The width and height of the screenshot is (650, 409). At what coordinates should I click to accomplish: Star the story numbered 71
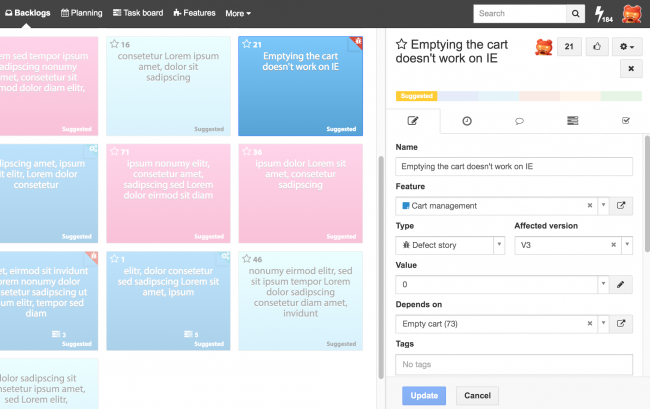point(114,151)
